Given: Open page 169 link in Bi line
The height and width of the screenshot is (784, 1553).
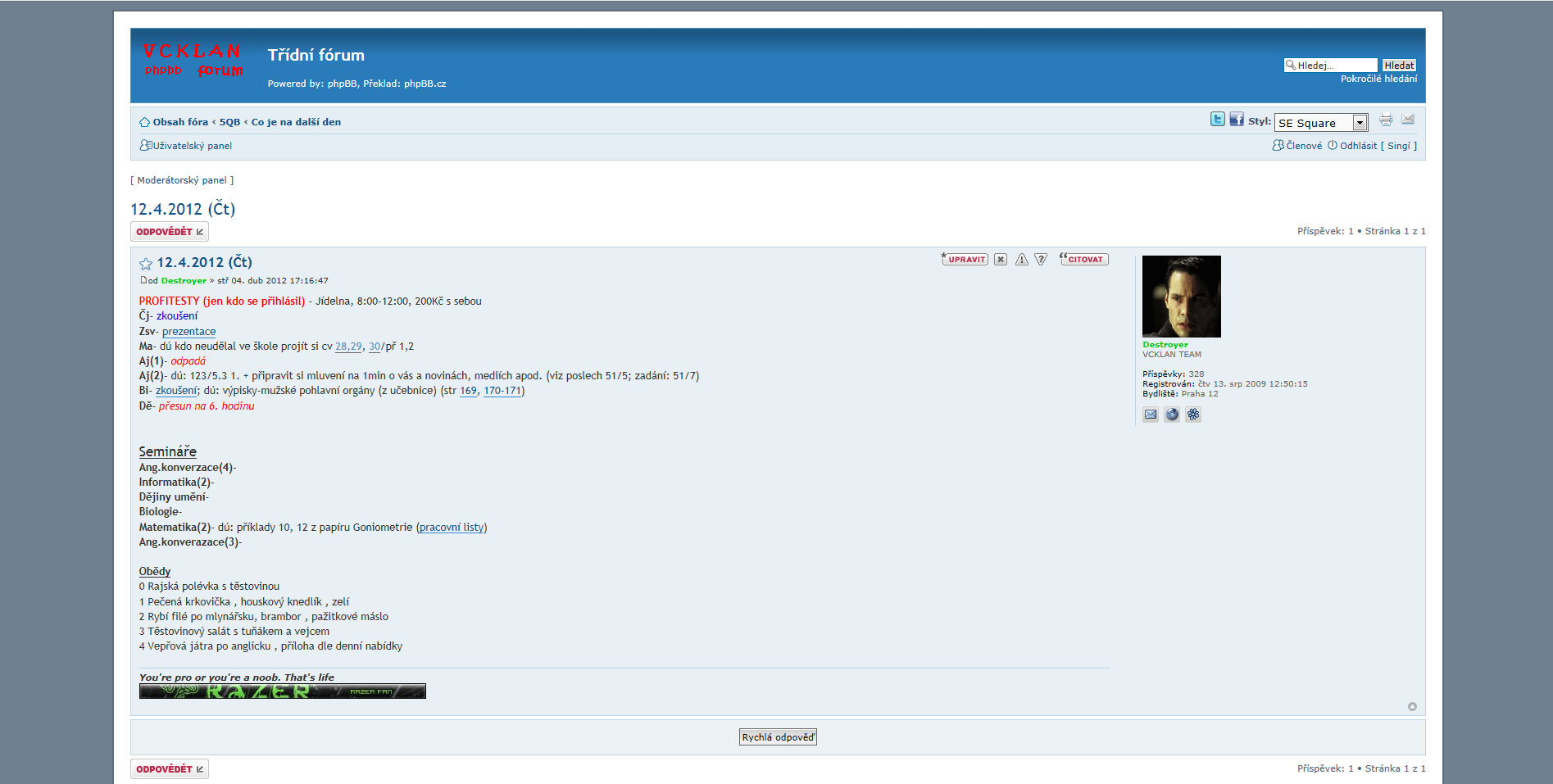Looking at the screenshot, I should [468, 391].
